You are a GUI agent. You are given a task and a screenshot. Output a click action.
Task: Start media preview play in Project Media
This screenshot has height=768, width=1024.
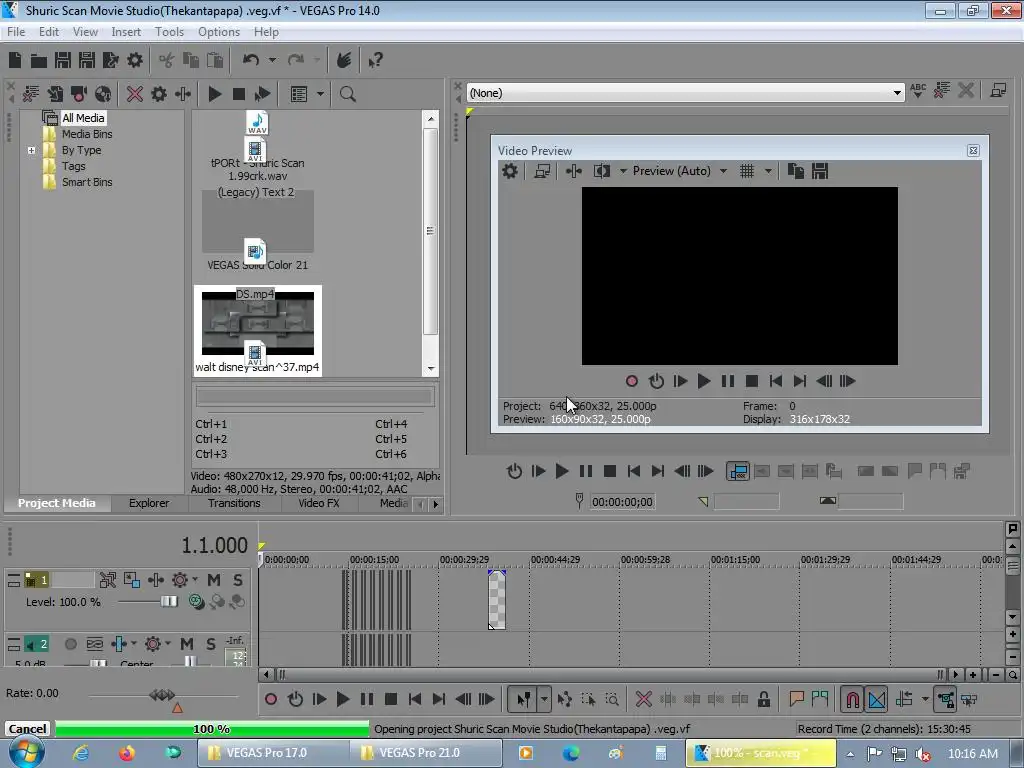tap(214, 94)
